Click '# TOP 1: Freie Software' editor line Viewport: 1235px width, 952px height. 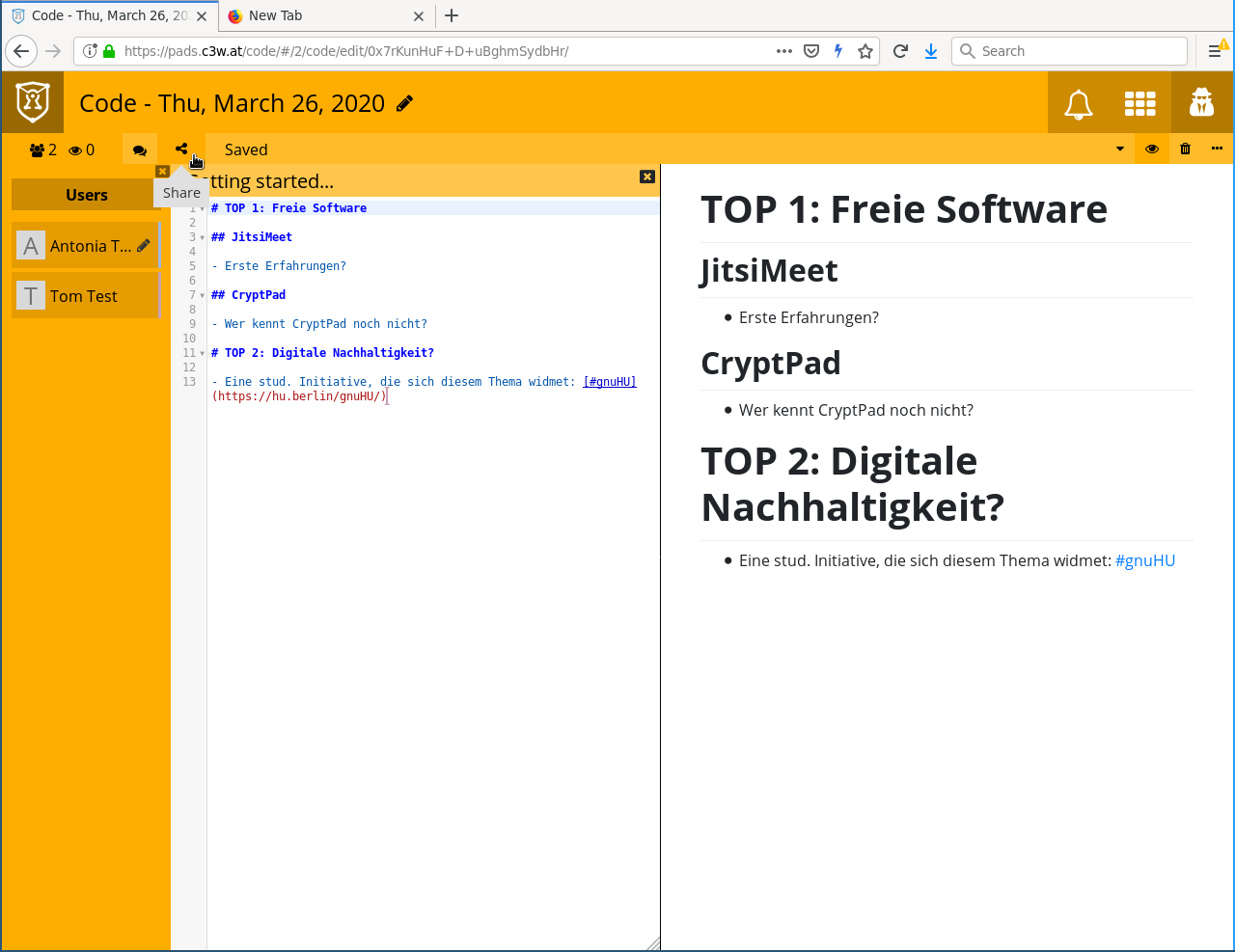(x=288, y=208)
